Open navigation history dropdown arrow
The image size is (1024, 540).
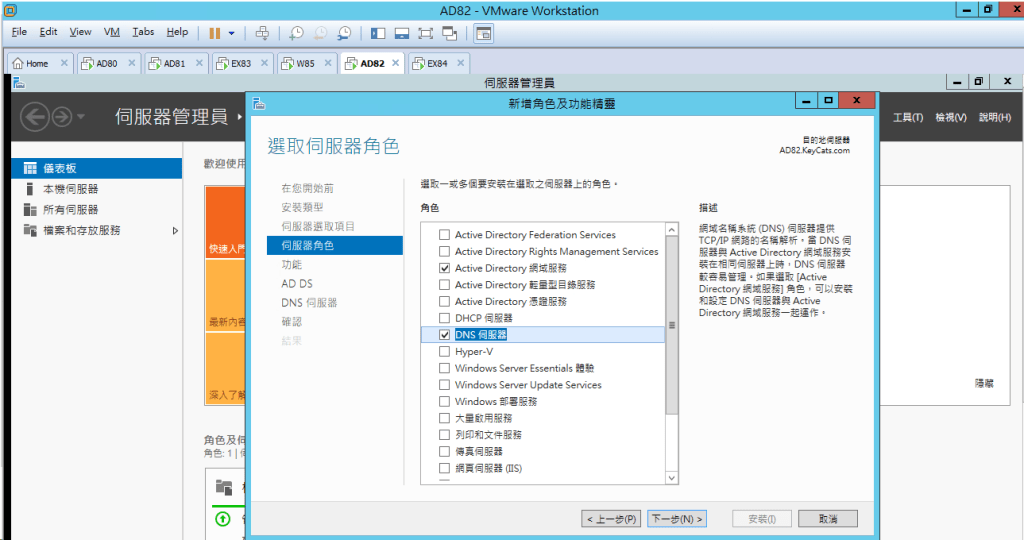[x=80, y=118]
